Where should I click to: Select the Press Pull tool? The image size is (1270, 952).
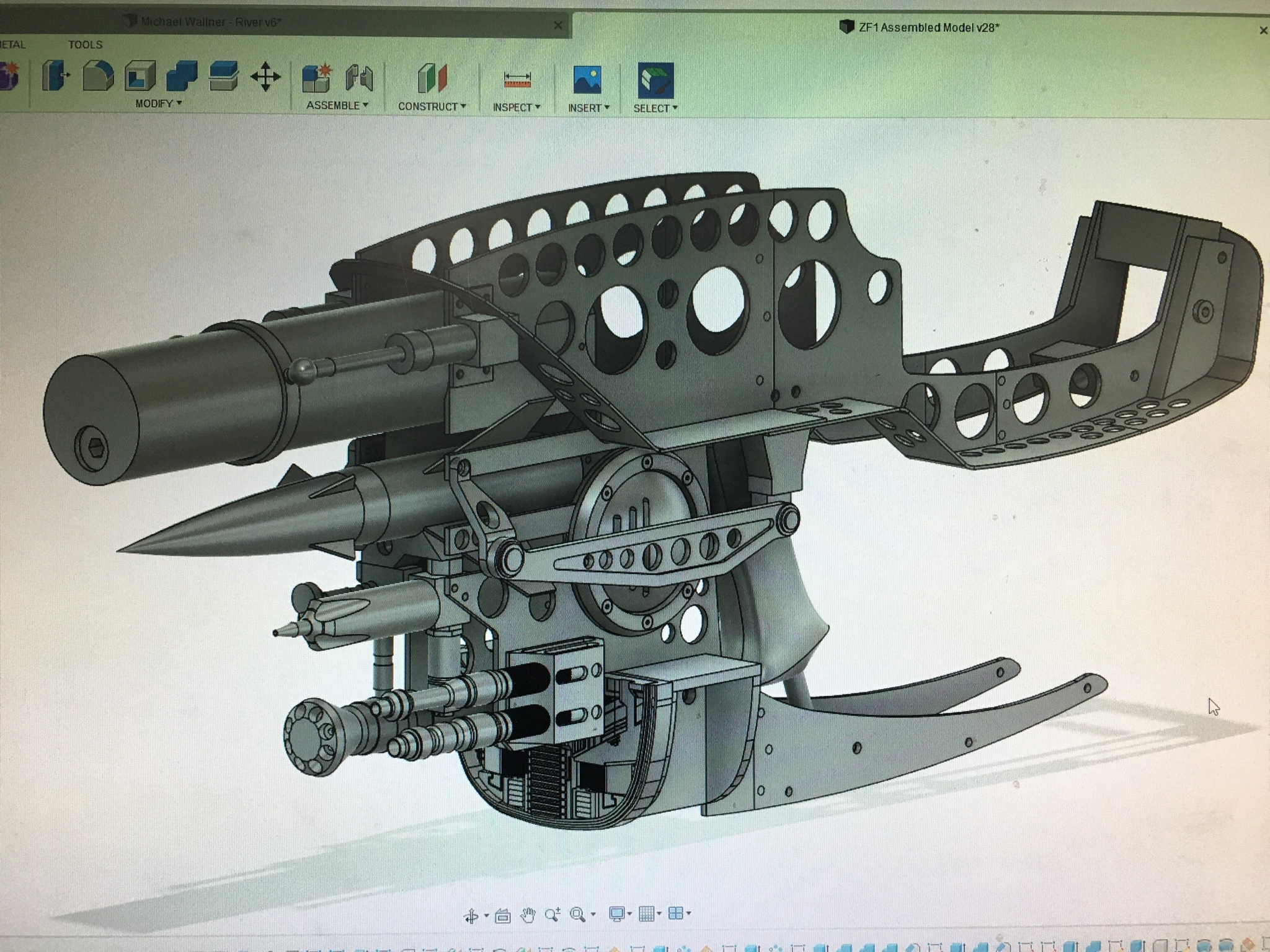pos(55,77)
